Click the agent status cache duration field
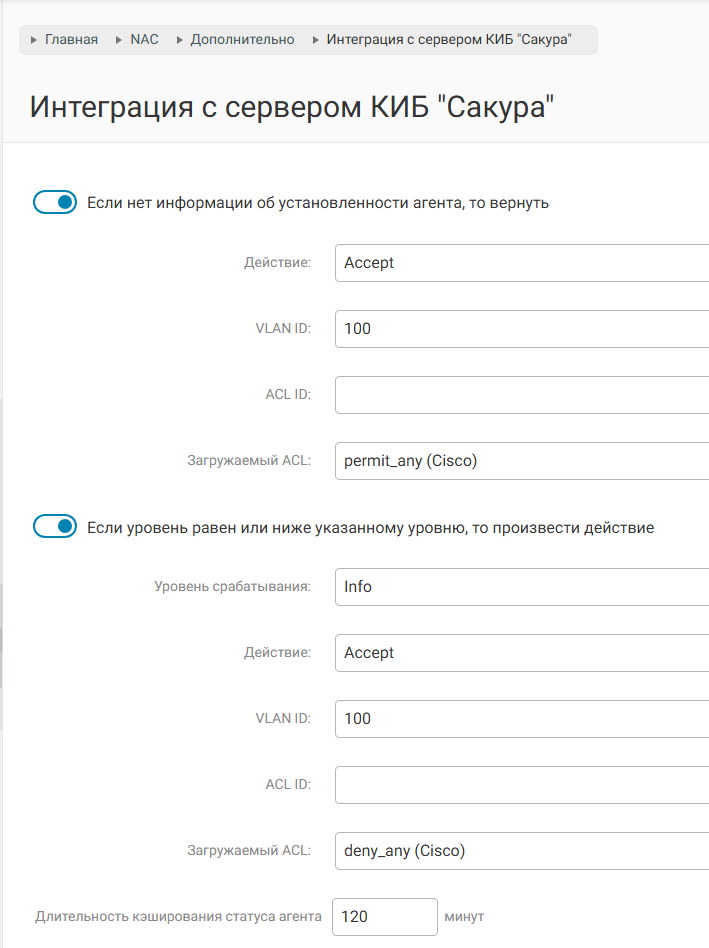 [384, 917]
